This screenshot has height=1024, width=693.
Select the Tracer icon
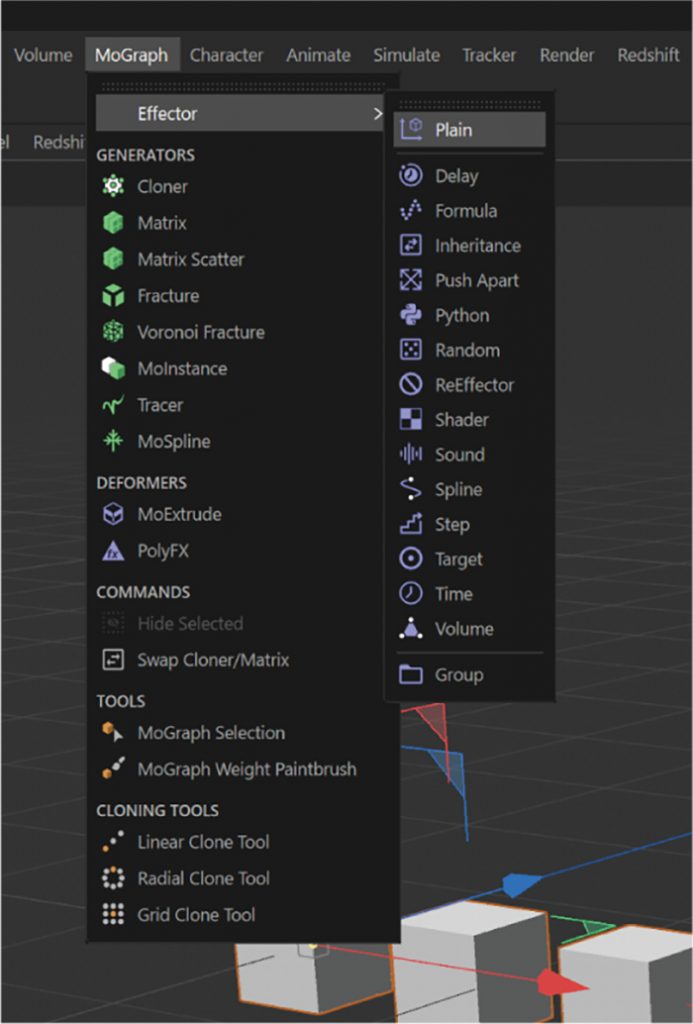pyautogui.click(x=112, y=404)
